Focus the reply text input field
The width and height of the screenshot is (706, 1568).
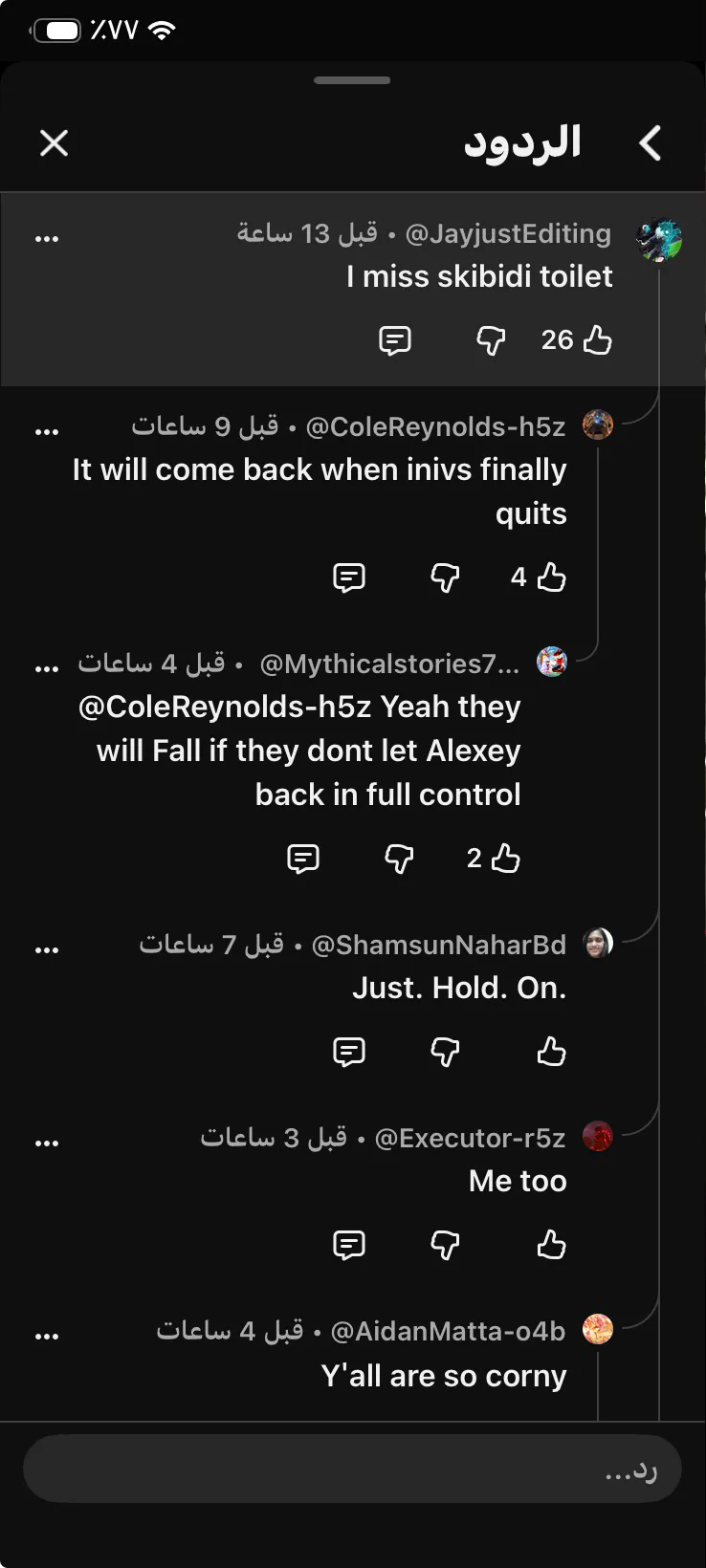tap(352, 1469)
